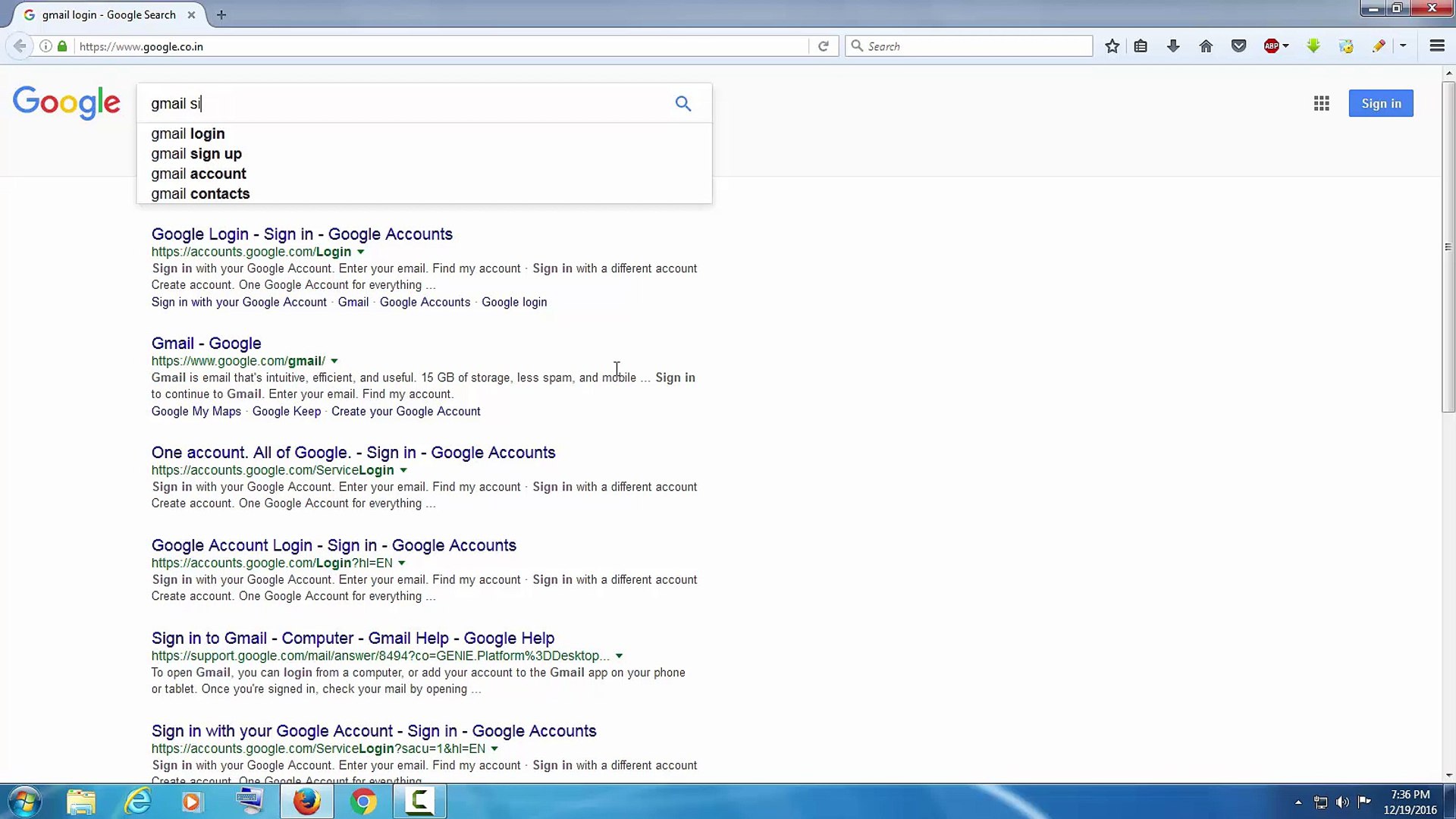Click inside the address bar field
Image resolution: width=1456 pixels, height=819 pixels.
coord(303,46)
